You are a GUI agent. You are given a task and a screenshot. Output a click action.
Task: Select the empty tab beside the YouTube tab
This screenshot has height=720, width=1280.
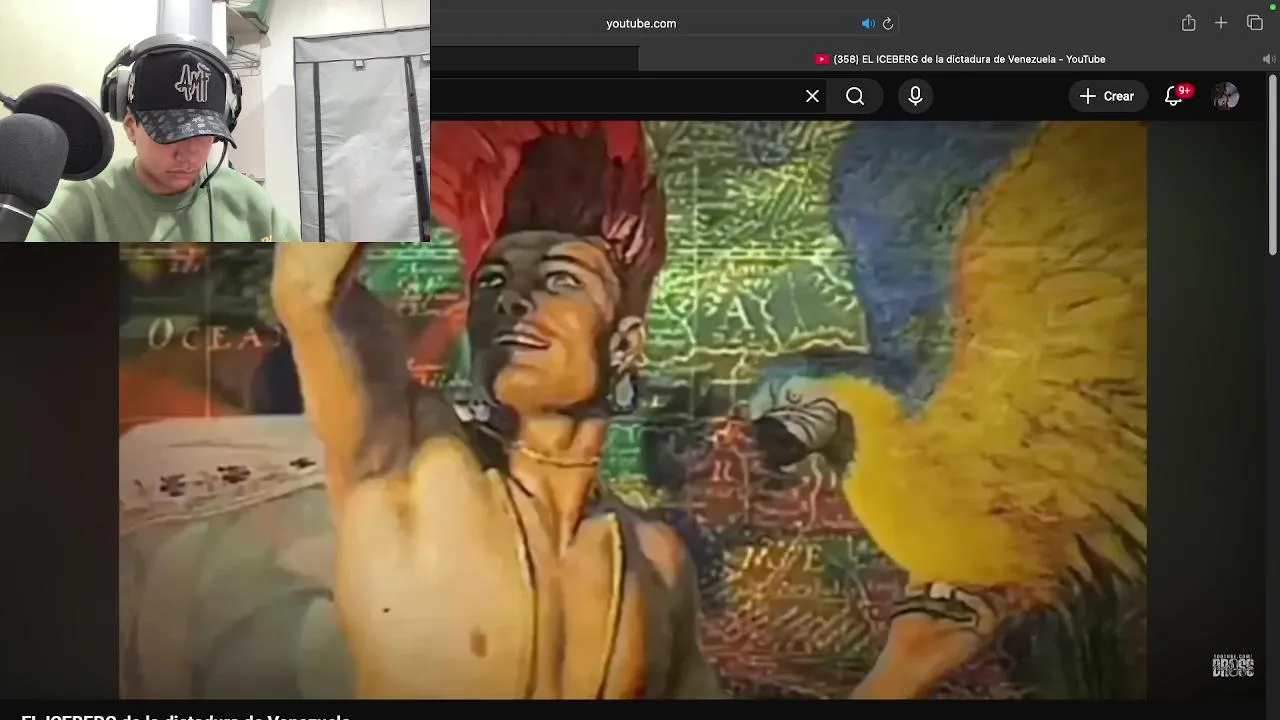tap(535, 59)
